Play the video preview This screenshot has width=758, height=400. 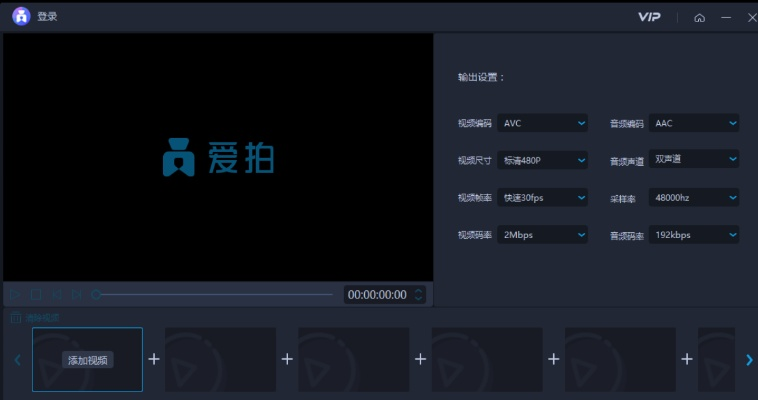(15, 294)
